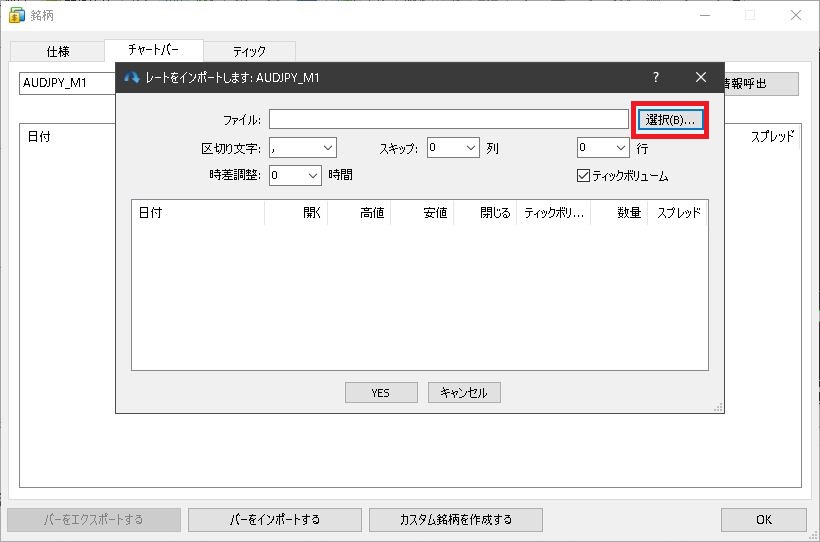This screenshot has width=820, height=542.
Task: Grab the import dialog resize grip
Action: coord(718,408)
